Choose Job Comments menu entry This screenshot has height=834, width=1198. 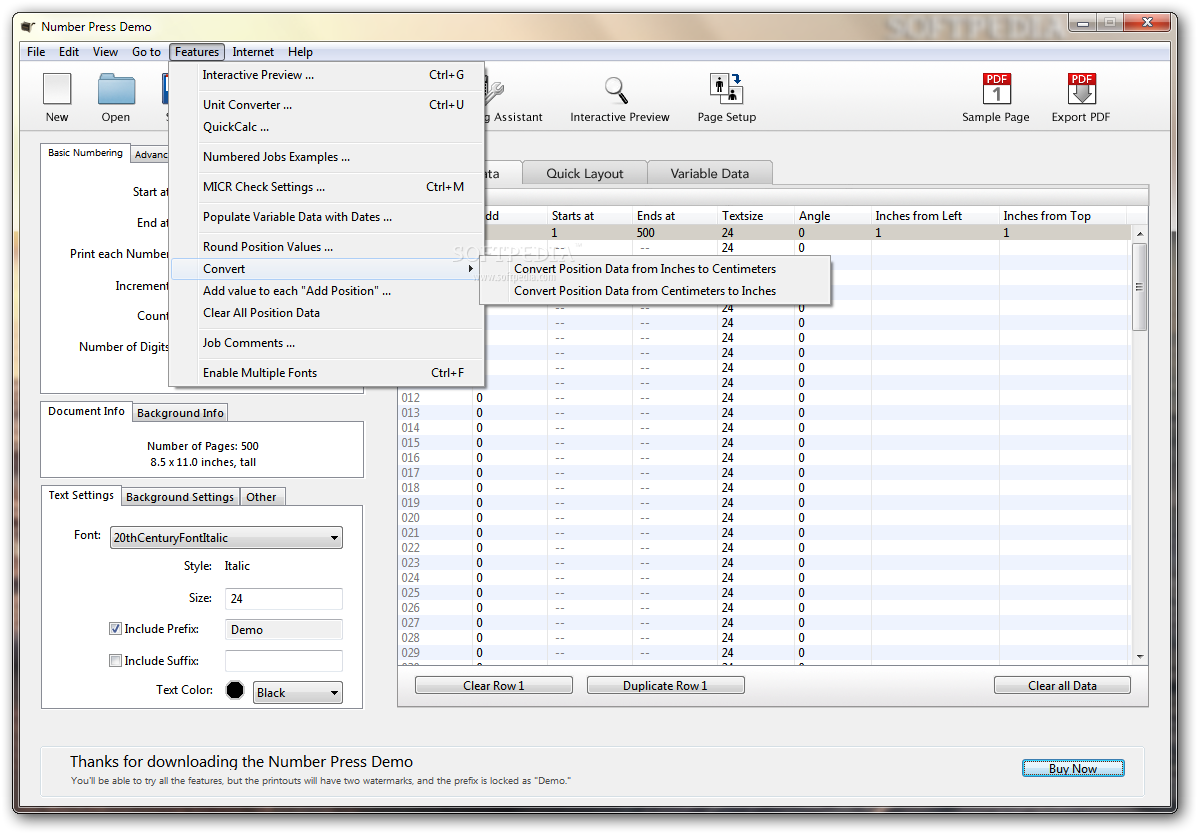(327, 343)
